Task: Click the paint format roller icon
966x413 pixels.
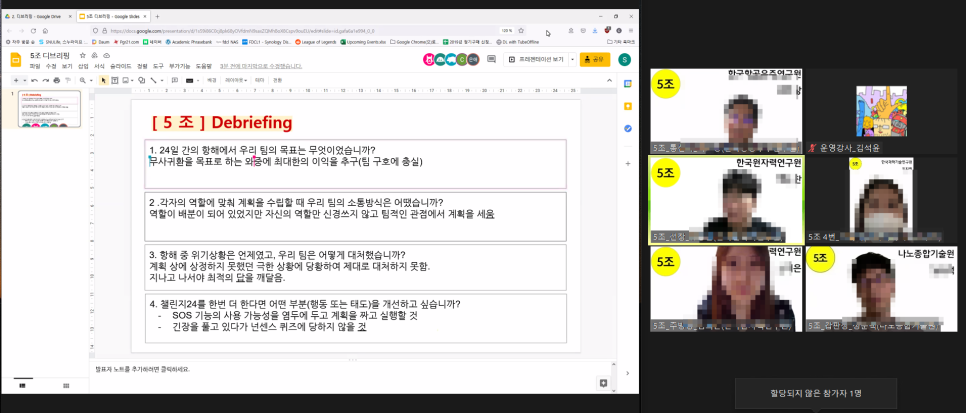Action: pyautogui.click(x=68, y=80)
